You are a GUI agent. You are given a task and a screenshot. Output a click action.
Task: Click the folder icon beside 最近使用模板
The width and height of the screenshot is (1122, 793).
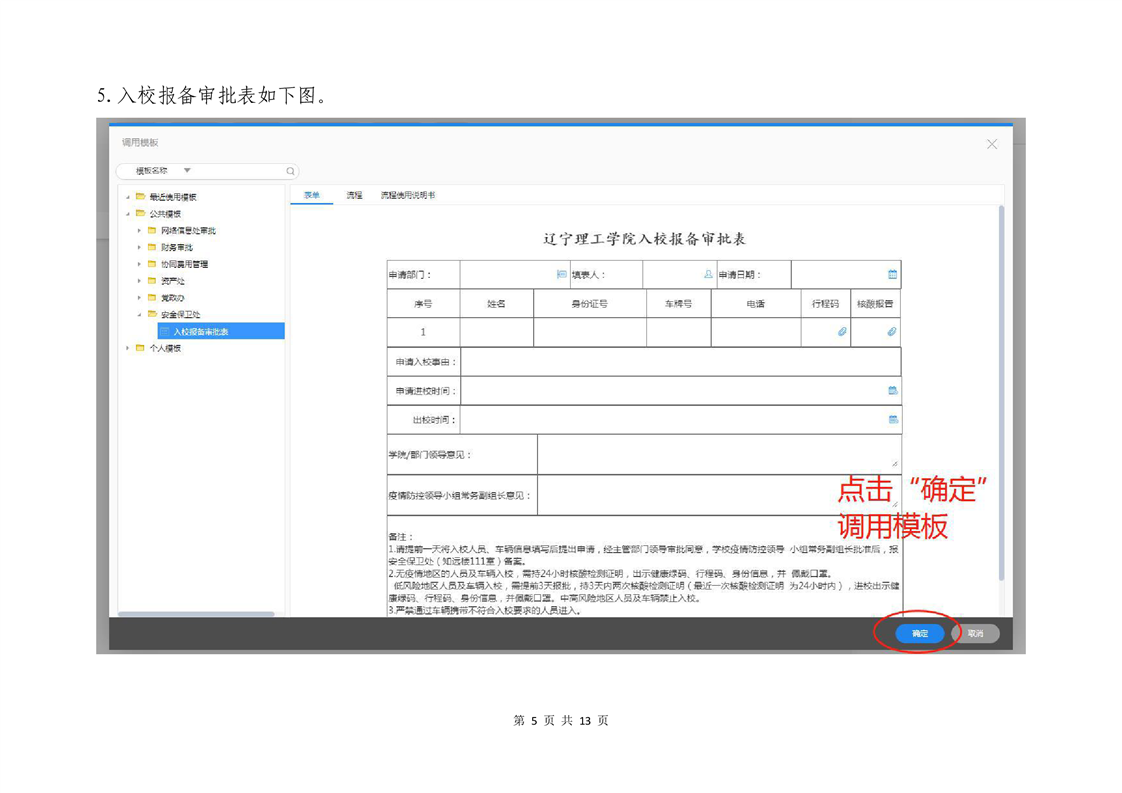(x=141, y=196)
